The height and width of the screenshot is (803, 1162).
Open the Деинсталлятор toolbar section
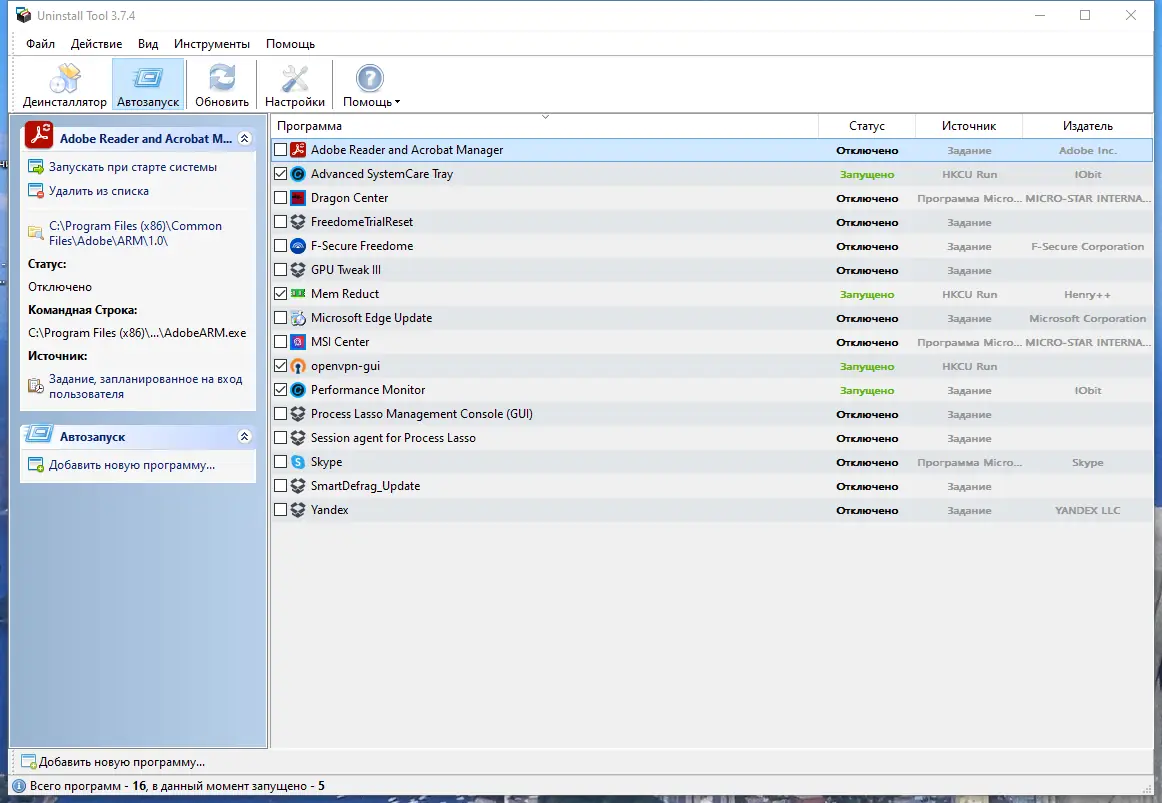(x=64, y=85)
